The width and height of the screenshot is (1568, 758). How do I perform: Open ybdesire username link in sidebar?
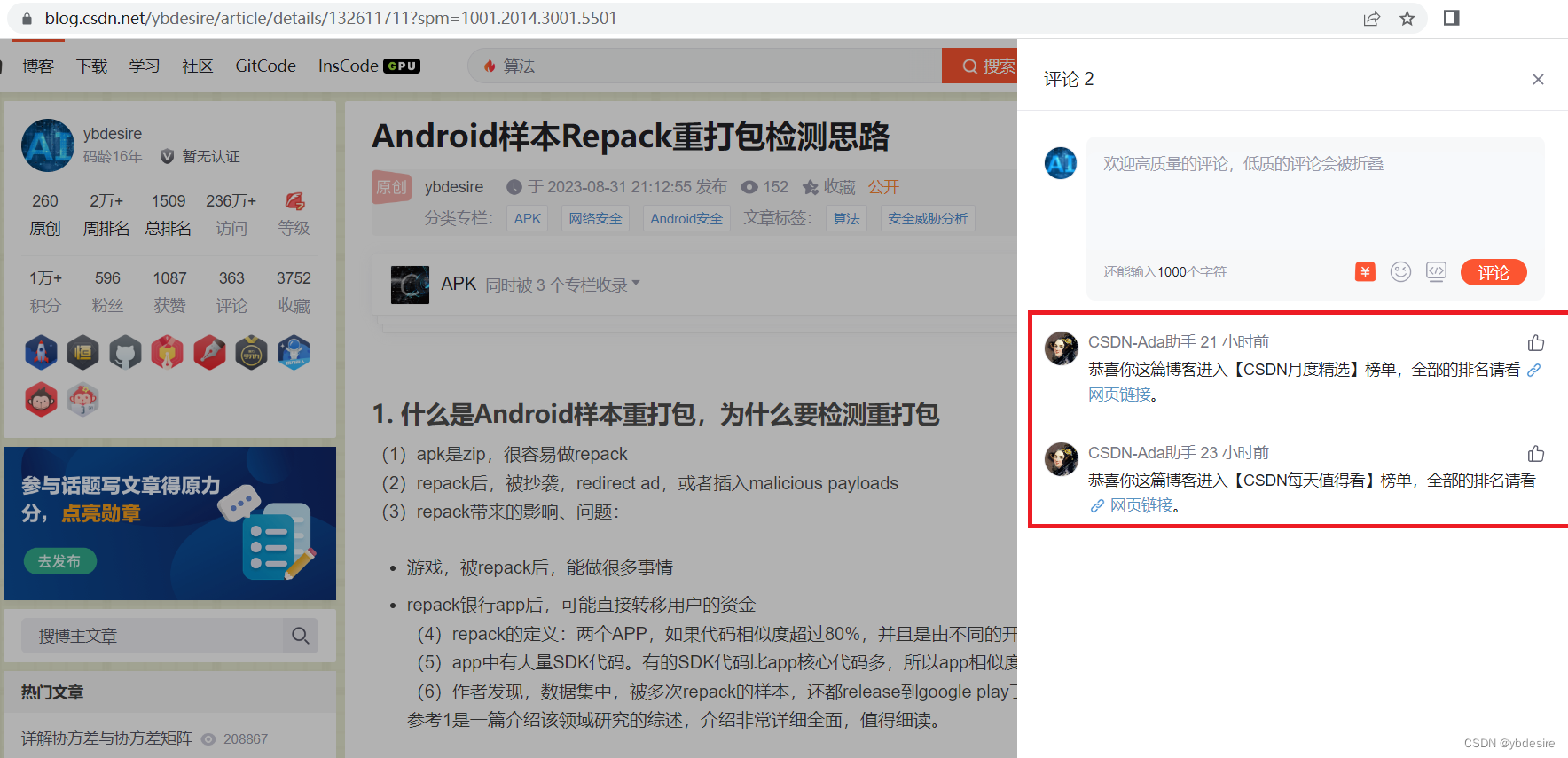(x=113, y=134)
